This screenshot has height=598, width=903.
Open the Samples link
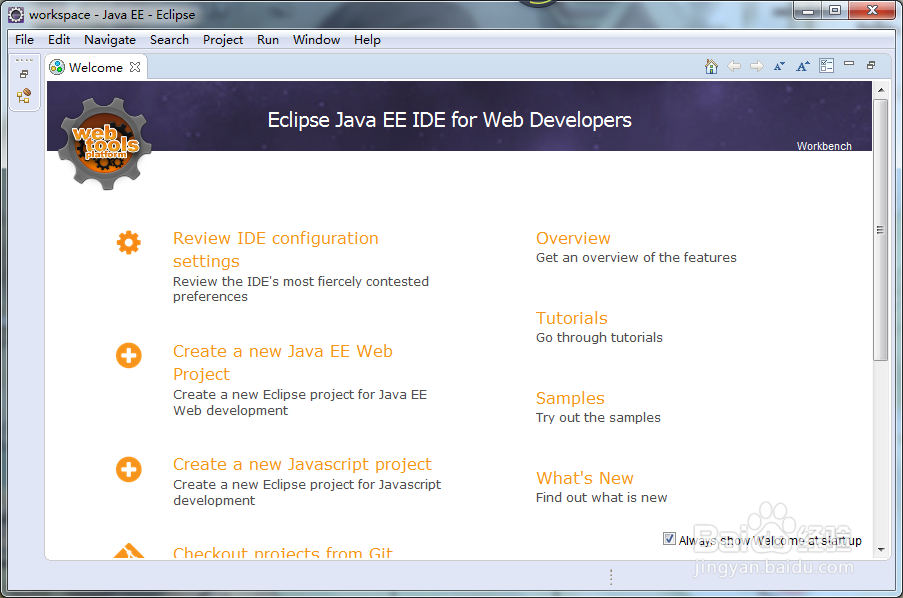point(570,398)
